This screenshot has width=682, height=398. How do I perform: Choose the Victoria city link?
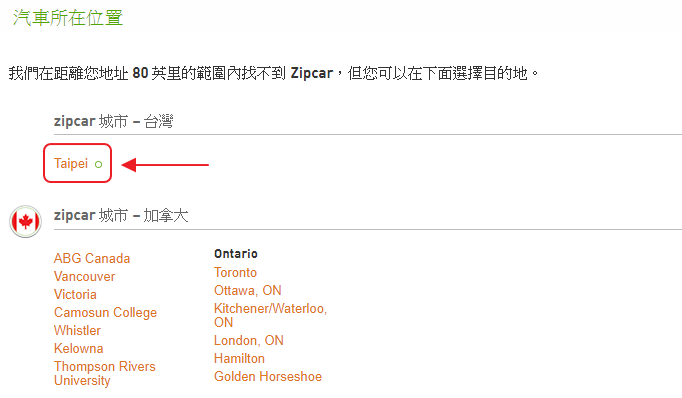coord(75,294)
